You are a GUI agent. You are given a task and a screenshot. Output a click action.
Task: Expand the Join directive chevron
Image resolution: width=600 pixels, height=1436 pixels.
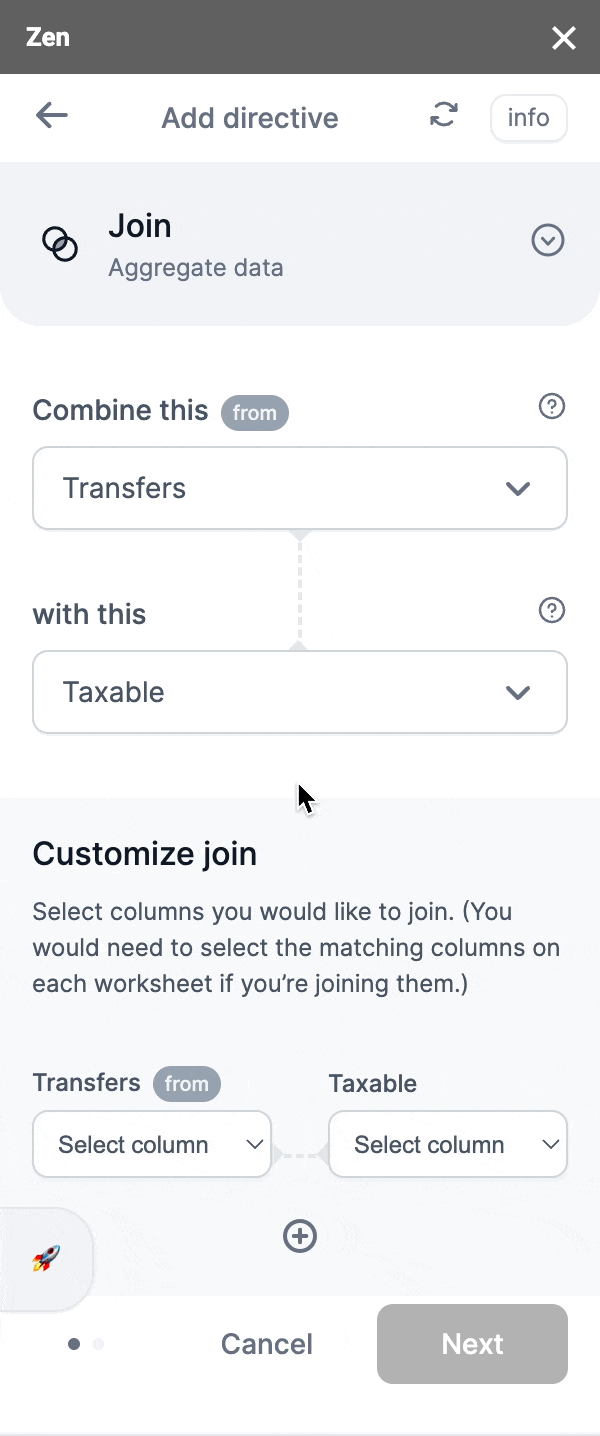tap(547, 241)
